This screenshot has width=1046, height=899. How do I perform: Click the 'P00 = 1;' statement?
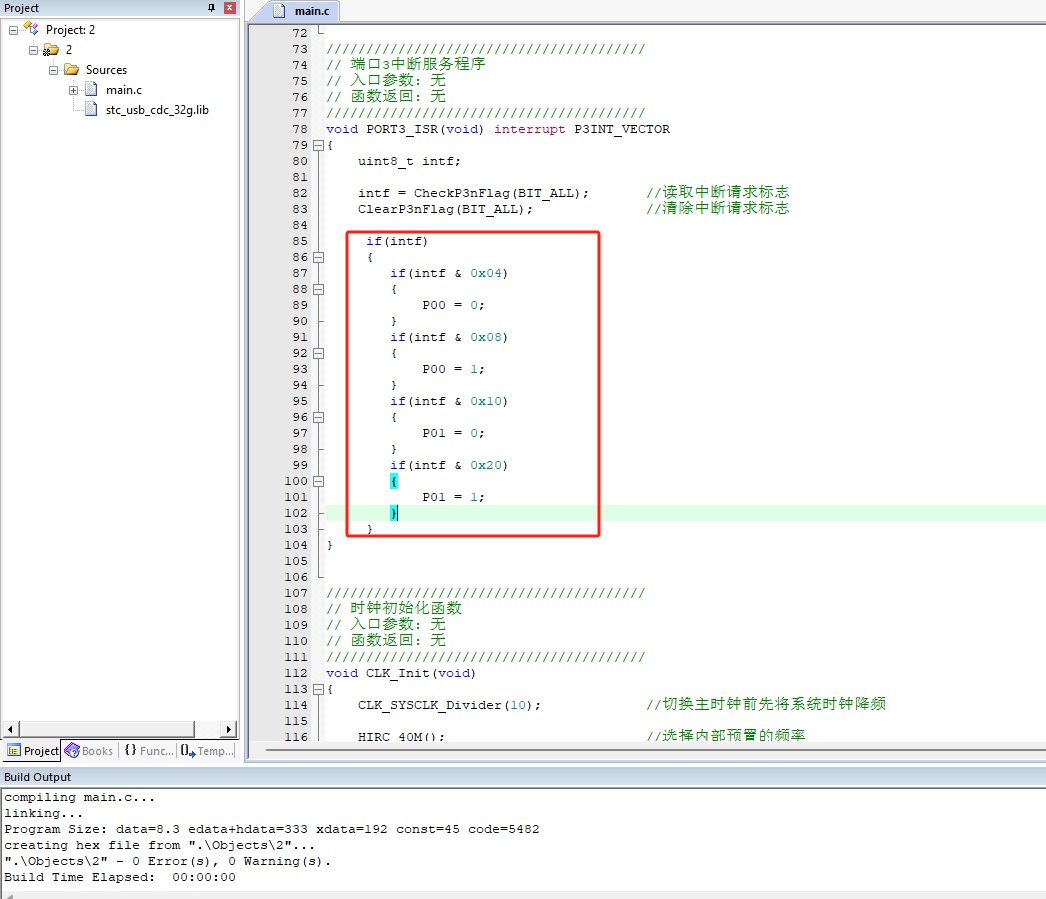pyautogui.click(x=454, y=369)
